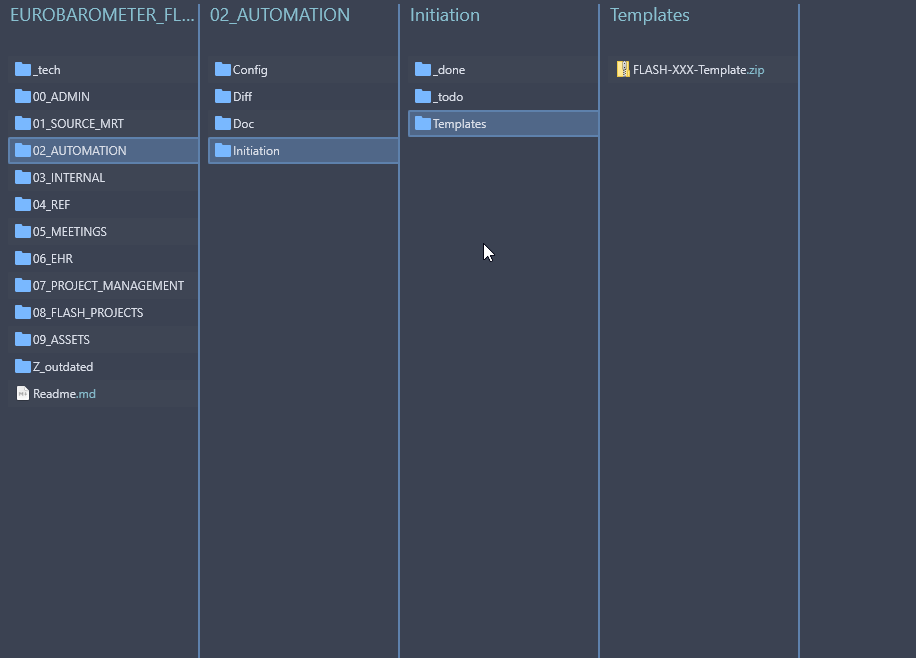Open the Diff folder
Screen dimensions: 916x658
pyautogui.click(x=304, y=96)
